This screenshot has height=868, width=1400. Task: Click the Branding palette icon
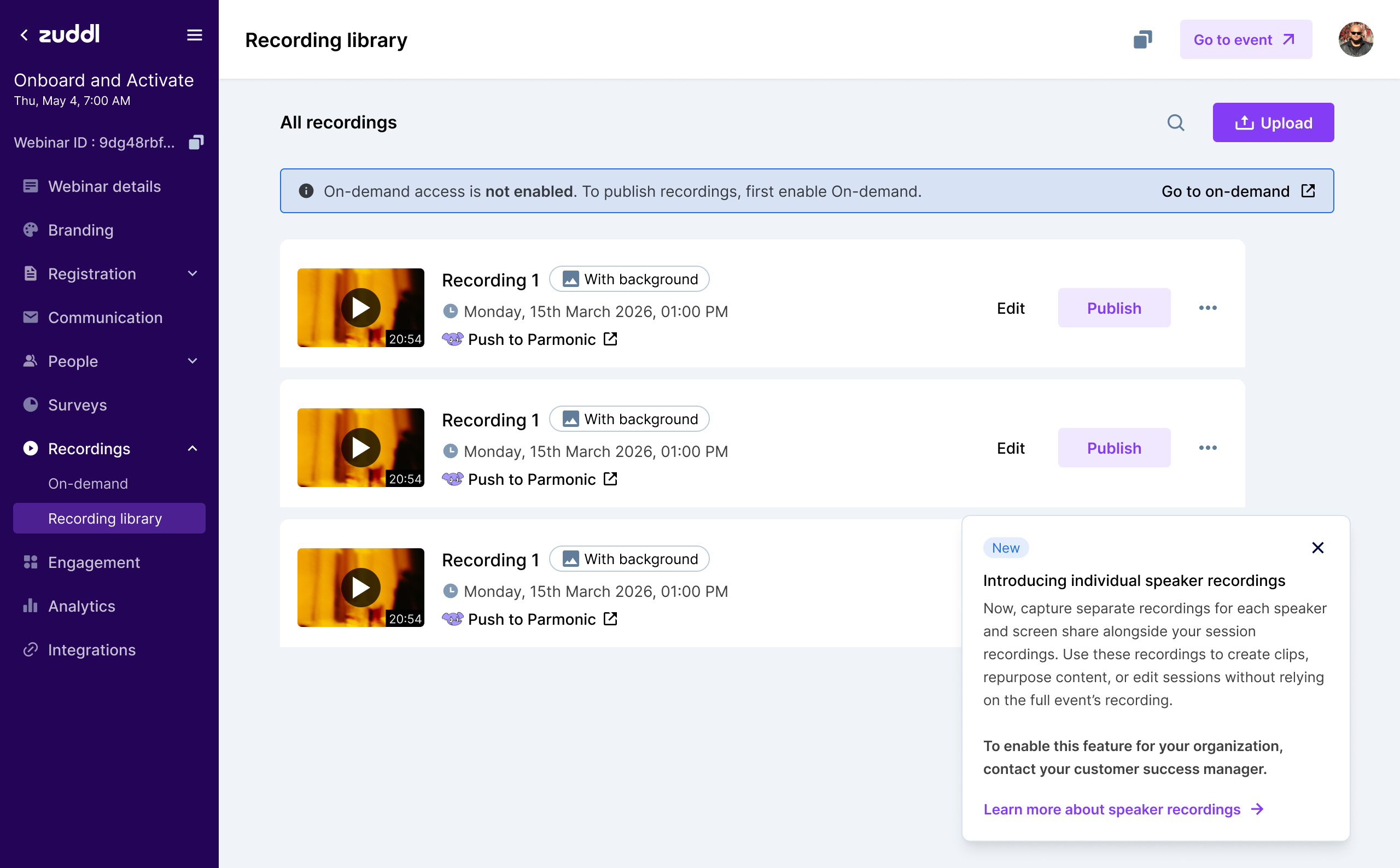[31, 230]
